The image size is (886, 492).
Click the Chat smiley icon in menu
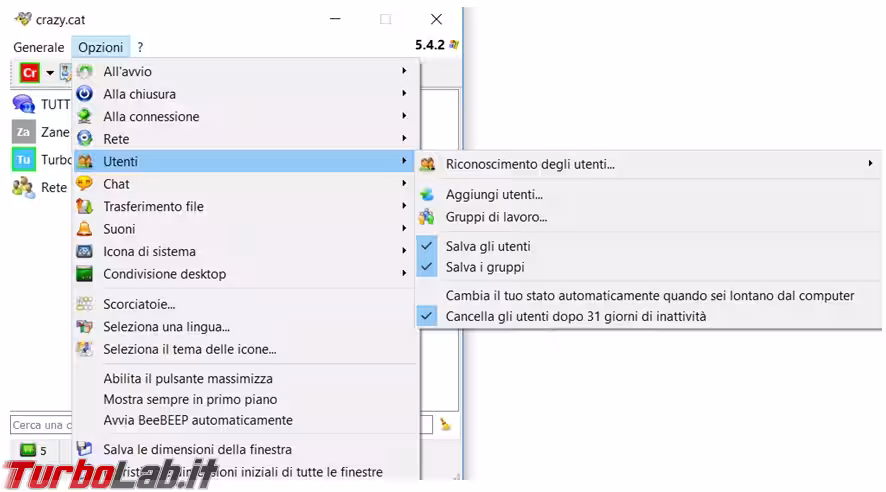click(85, 184)
